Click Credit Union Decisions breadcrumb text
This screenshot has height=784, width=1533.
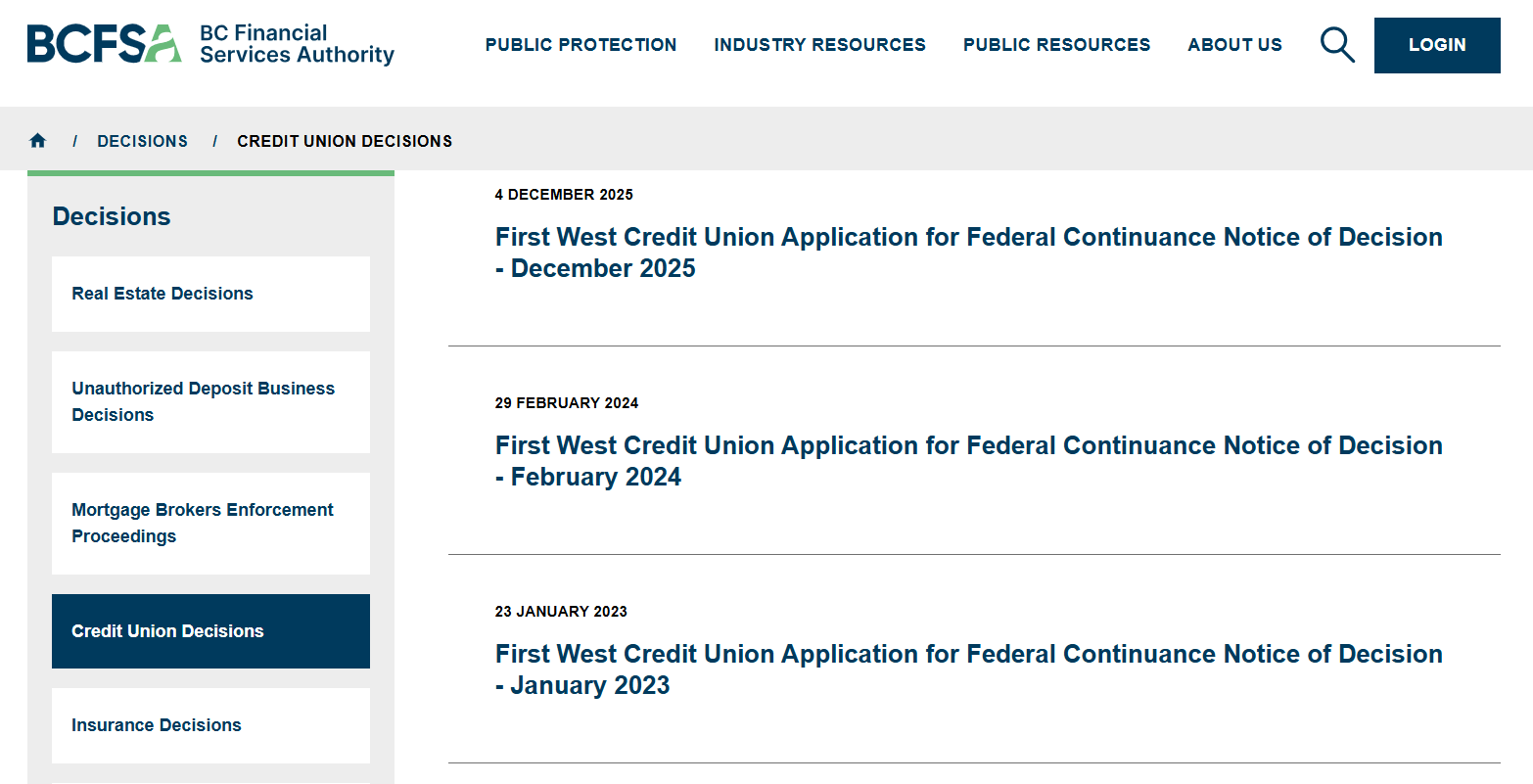point(345,141)
